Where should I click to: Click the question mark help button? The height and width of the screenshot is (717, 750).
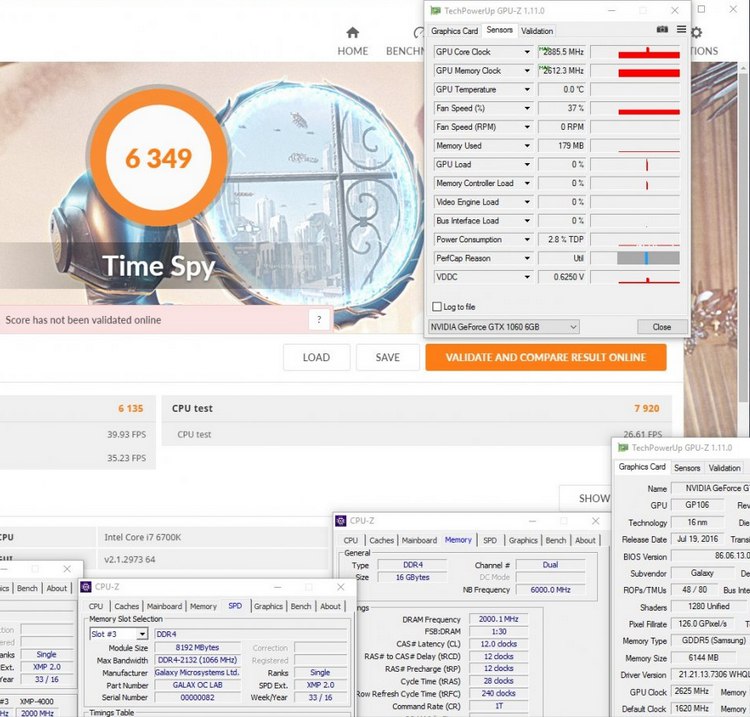point(319,320)
